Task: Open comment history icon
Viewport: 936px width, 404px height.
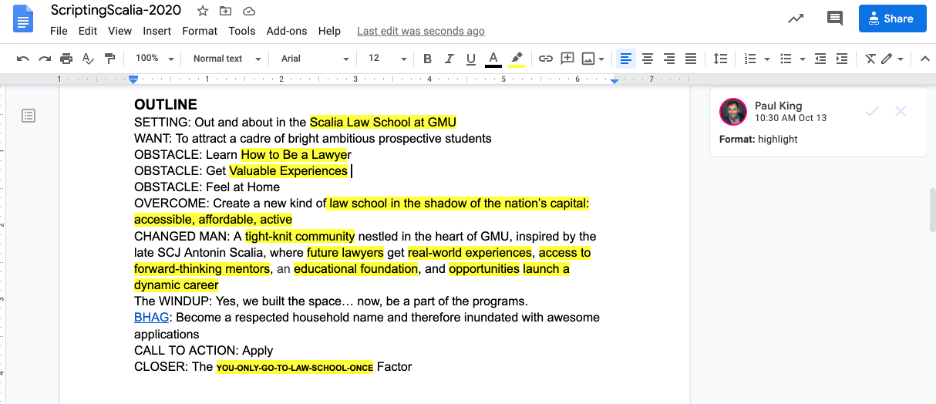Action: (x=835, y=18)
